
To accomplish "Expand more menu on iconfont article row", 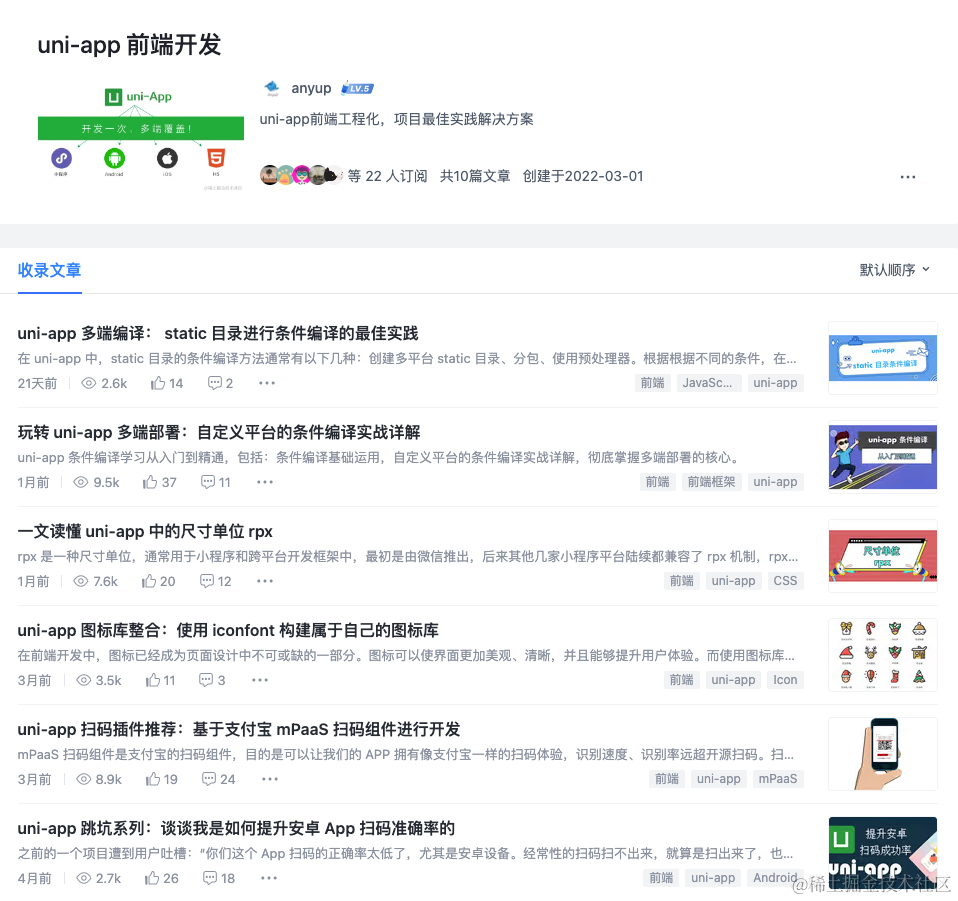I will 260,680.
